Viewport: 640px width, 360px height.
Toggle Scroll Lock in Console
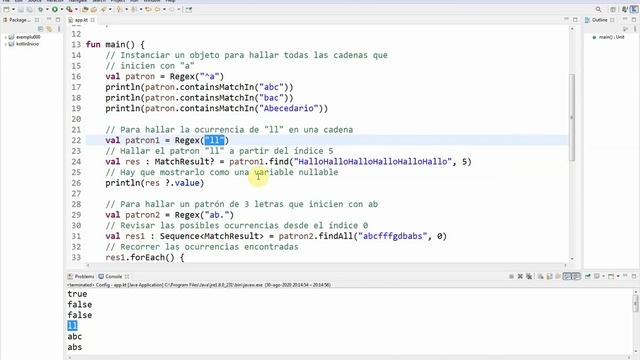pos(549,276)
